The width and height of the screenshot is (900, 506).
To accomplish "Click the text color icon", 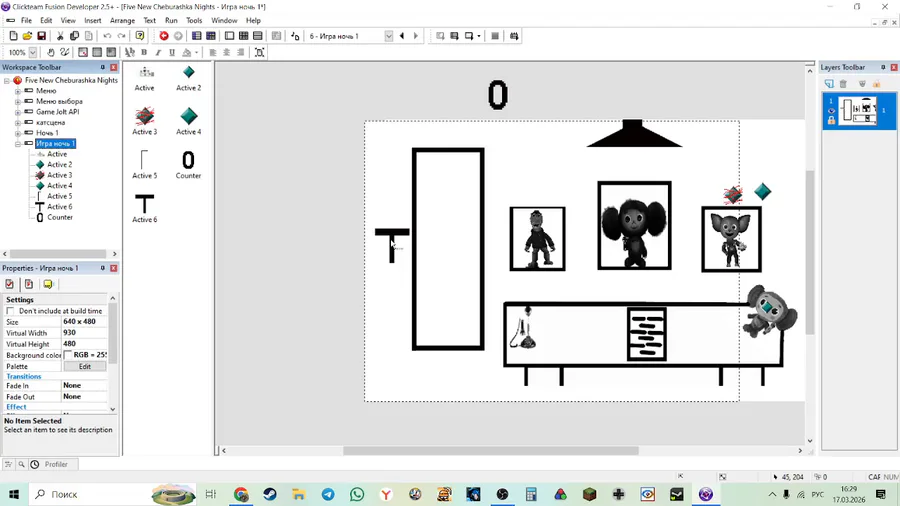I will click(187, 52).
